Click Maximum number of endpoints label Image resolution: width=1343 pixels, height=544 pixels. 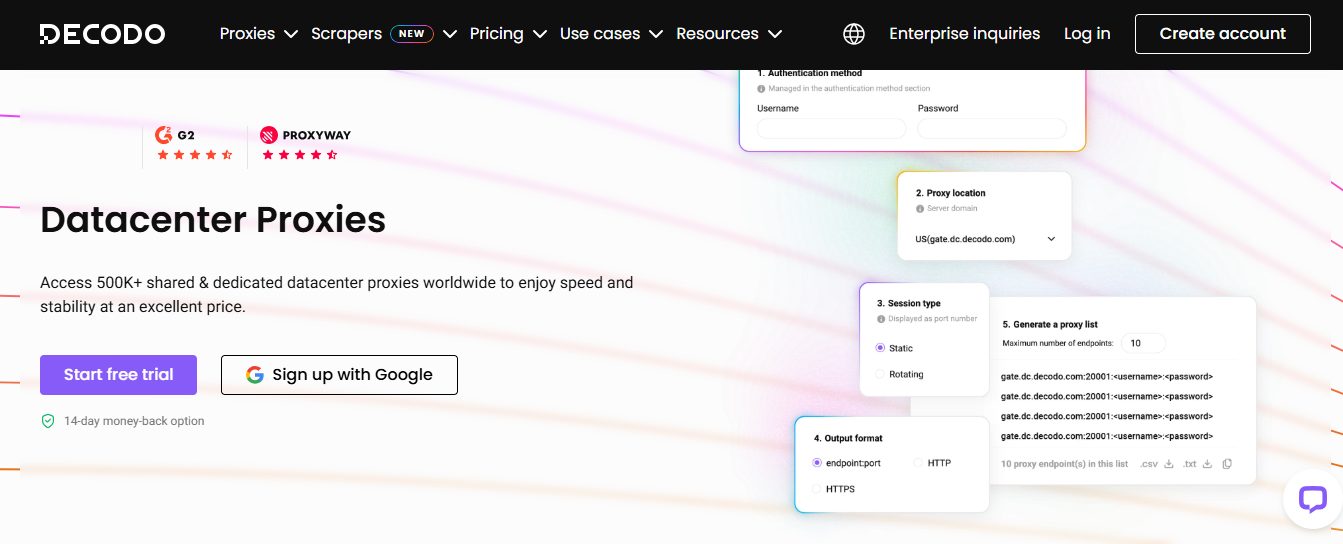pyautogui.click(x=1058, y=343)
